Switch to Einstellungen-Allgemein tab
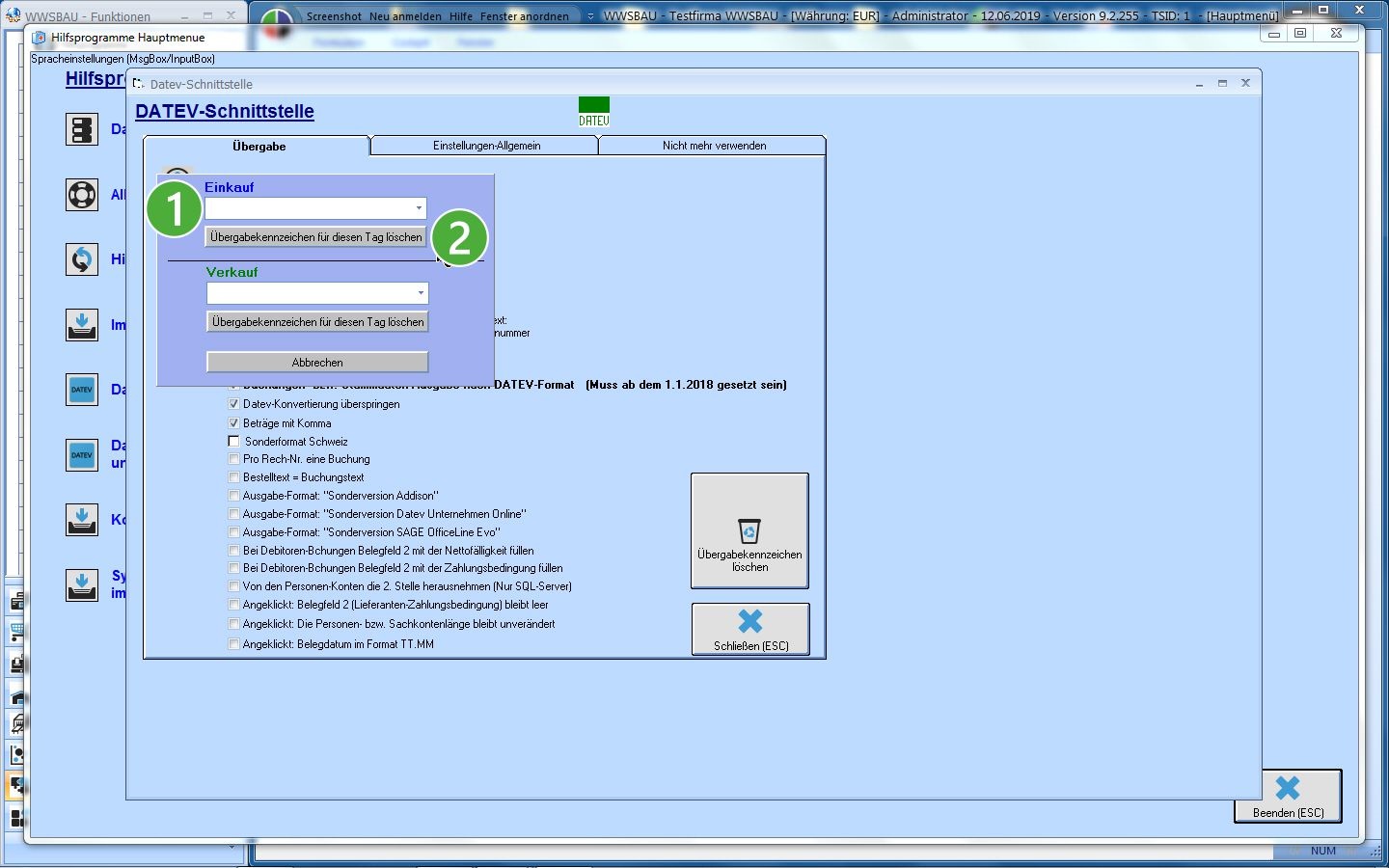Image resolution: width=1389 pixels, height=868 pixels. point(486,146)
